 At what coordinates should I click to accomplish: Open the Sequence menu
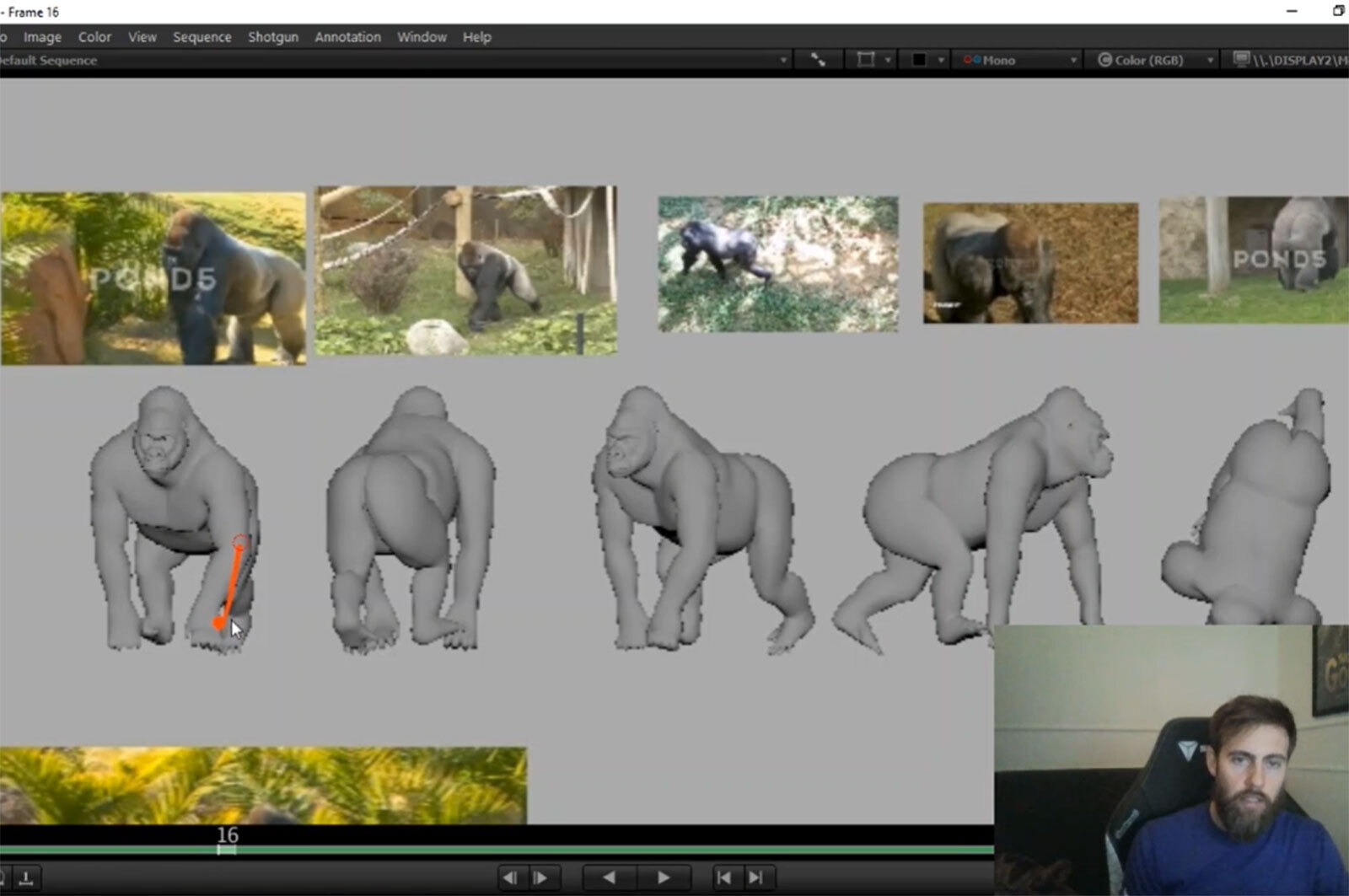click(x=202, y=37)
